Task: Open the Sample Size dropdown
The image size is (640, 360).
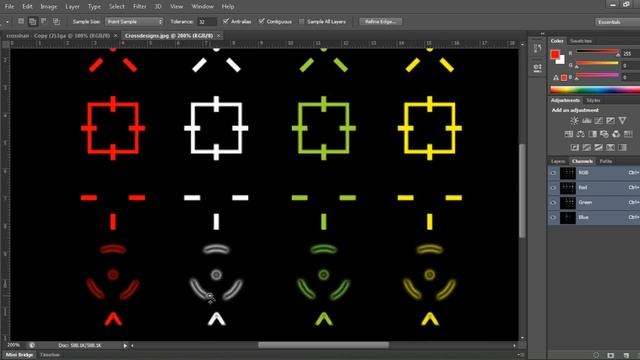Action: pyautogui.click(x=134, y=21)
